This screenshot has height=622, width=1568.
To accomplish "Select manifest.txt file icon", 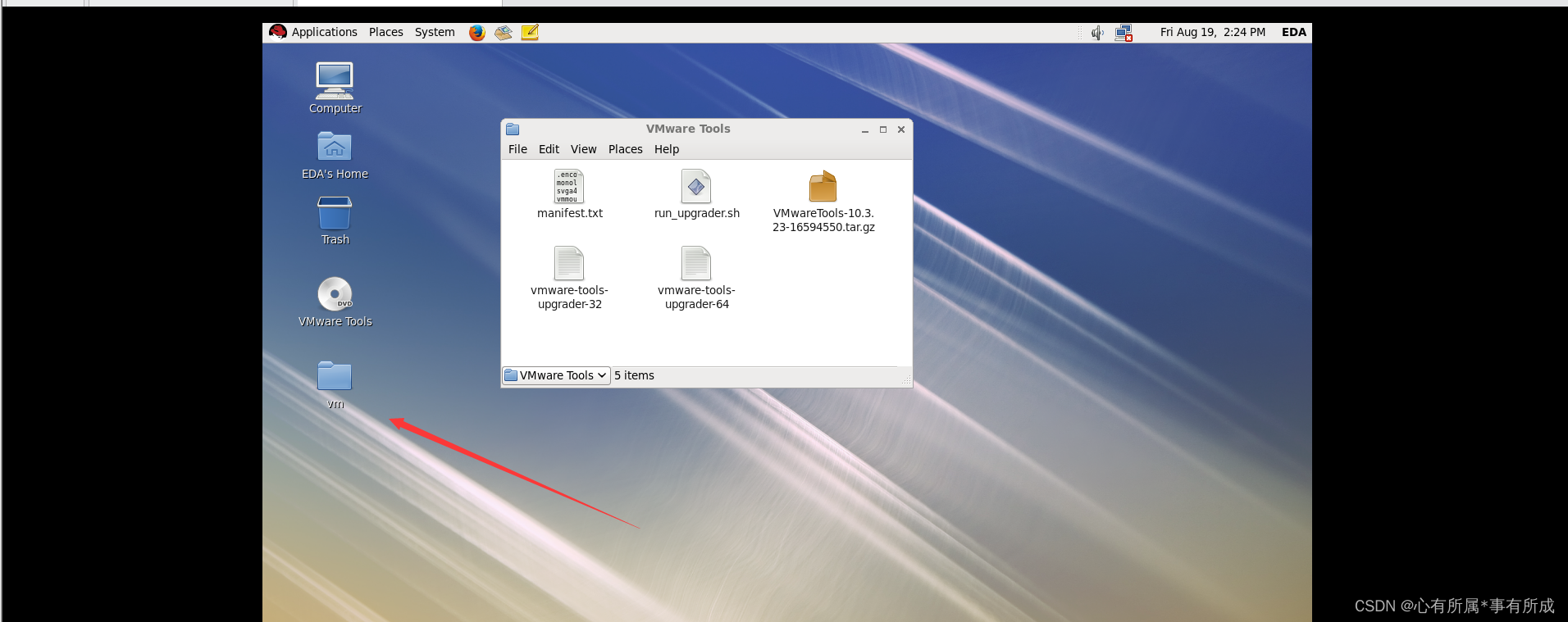I will [x=569, y=186].
